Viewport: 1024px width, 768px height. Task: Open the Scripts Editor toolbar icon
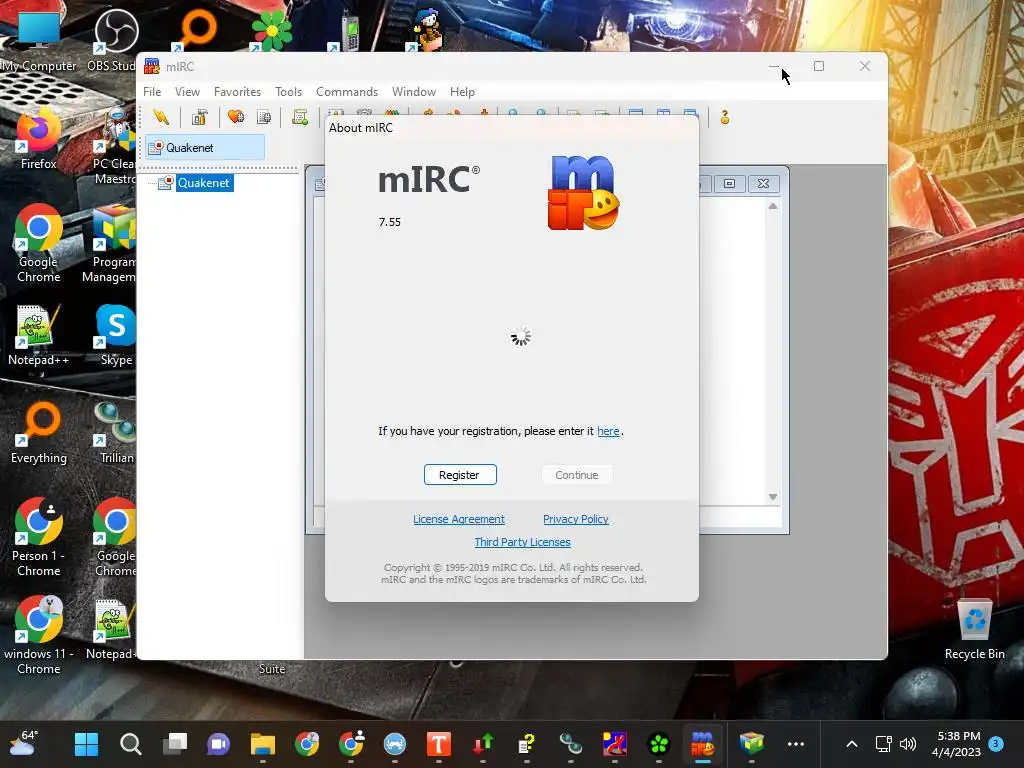pyautogui.click(x=300, y=117)
